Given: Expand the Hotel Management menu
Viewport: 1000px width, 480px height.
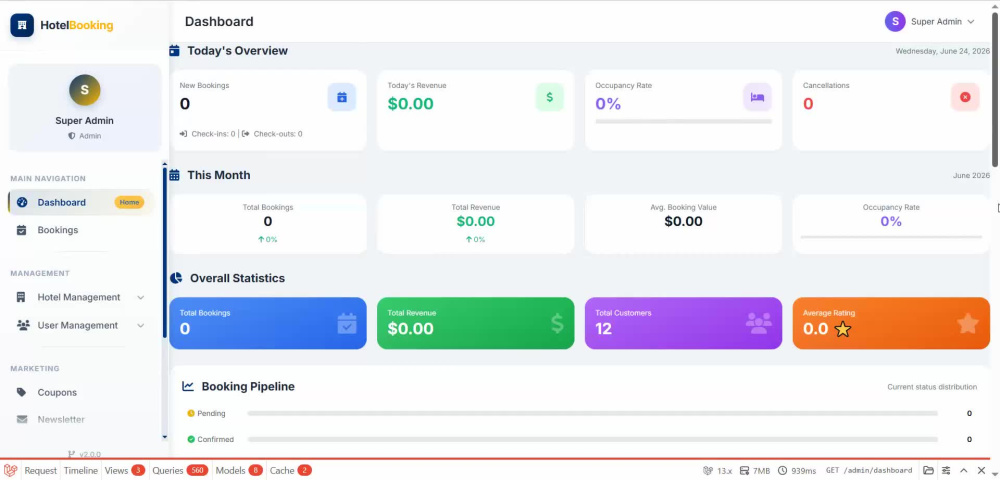Looking at the screenshot, I should (x=81, y=298).
